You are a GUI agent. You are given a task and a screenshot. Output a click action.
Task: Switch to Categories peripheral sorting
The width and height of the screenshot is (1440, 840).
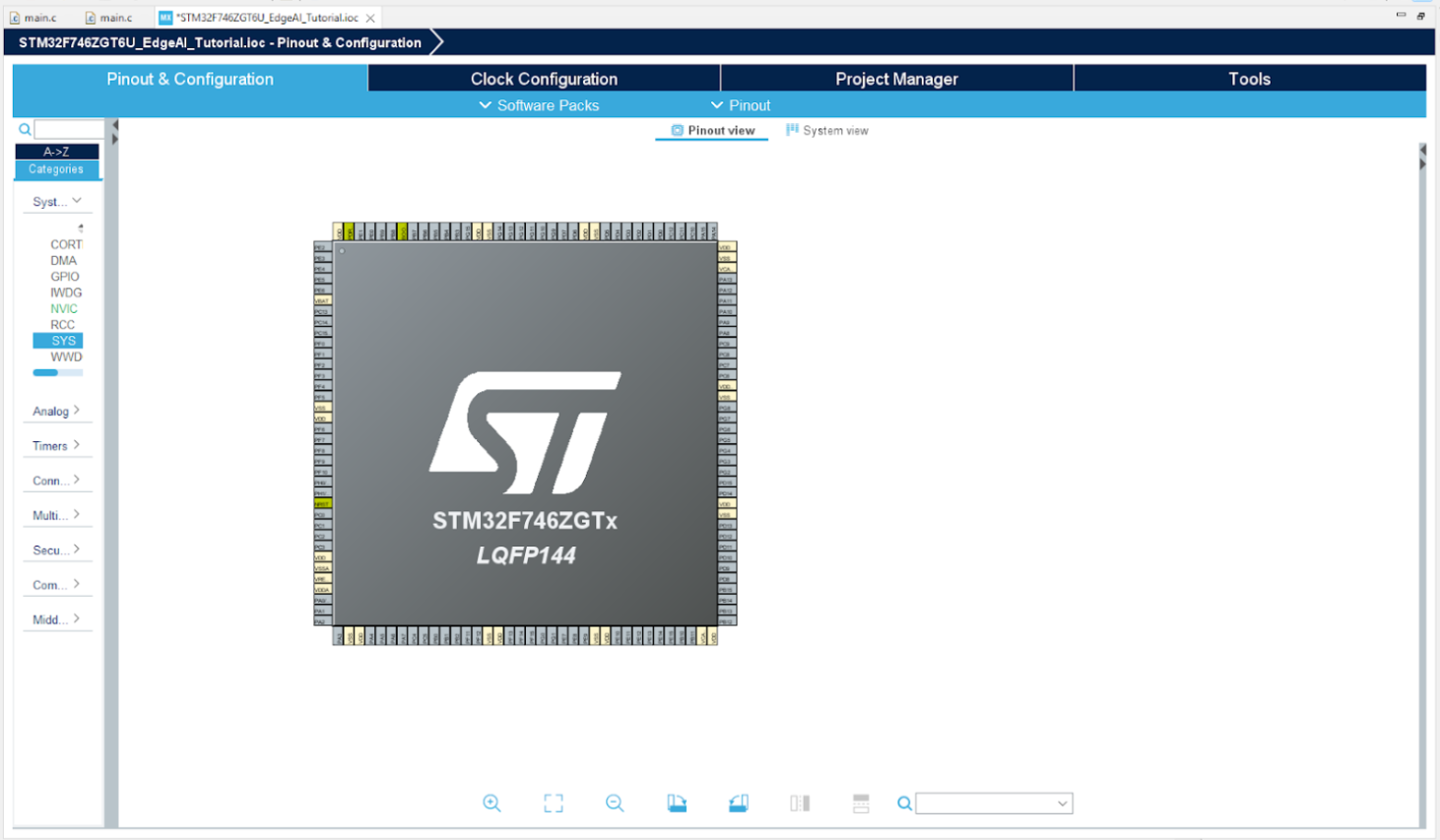click(56, 169)
